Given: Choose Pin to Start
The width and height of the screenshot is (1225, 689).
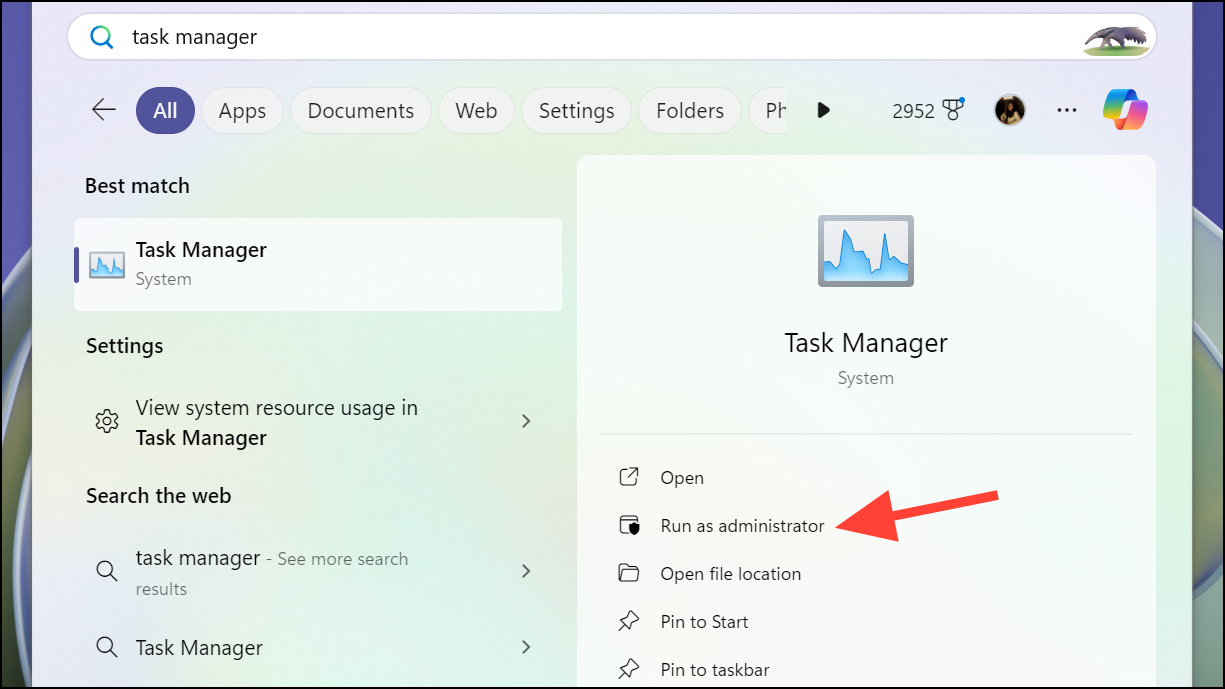Looking at the screenshot, I should pyautogui.click(x=705, y=622).
